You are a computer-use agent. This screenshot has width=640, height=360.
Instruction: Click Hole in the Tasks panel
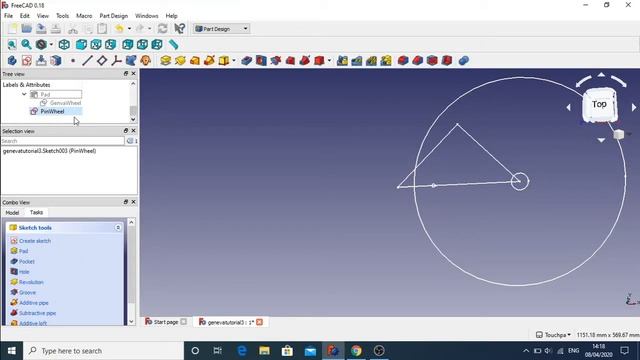pyautogui.click(x=24, y=272)
